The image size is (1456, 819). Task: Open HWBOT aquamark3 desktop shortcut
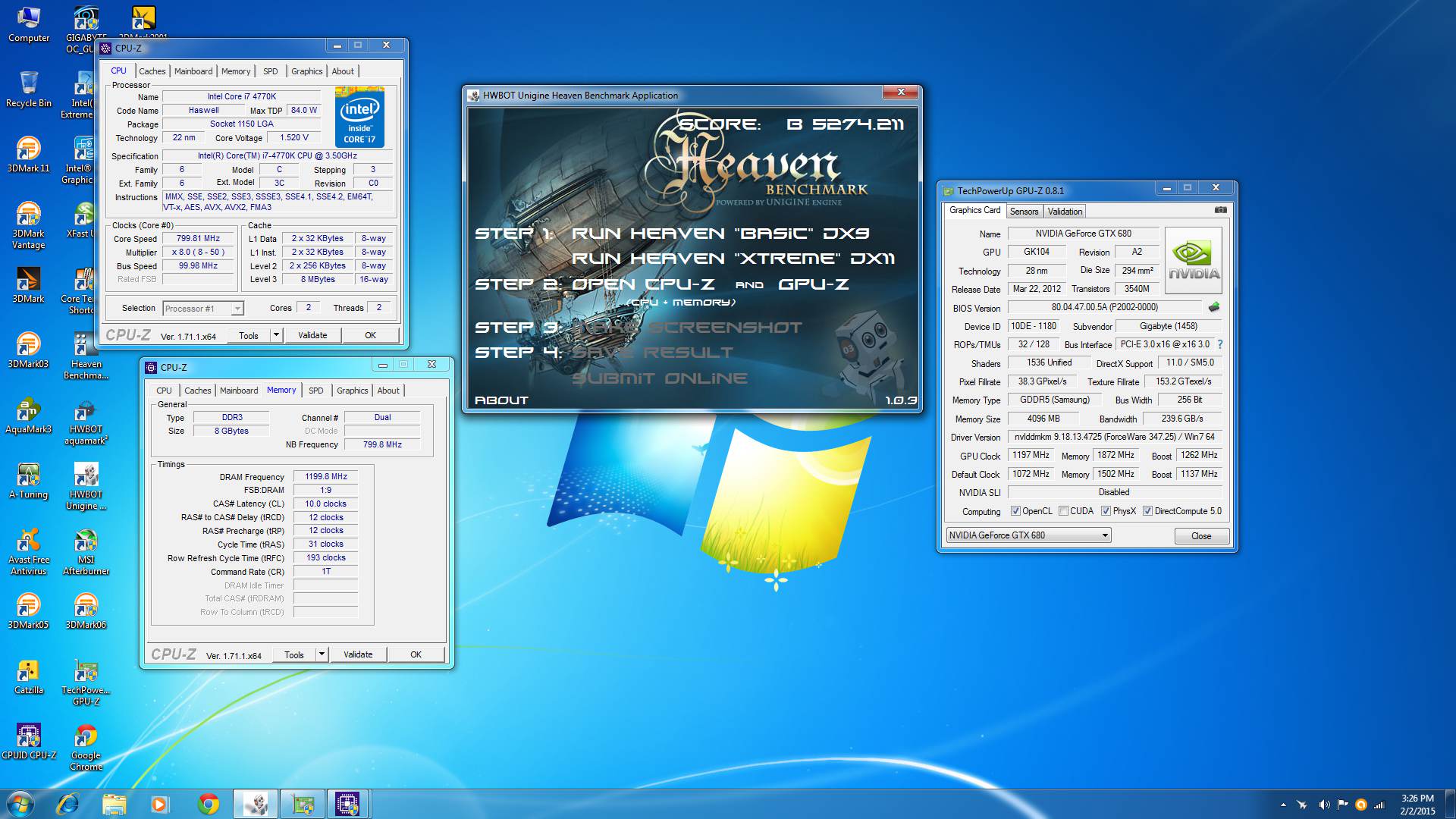86,421
